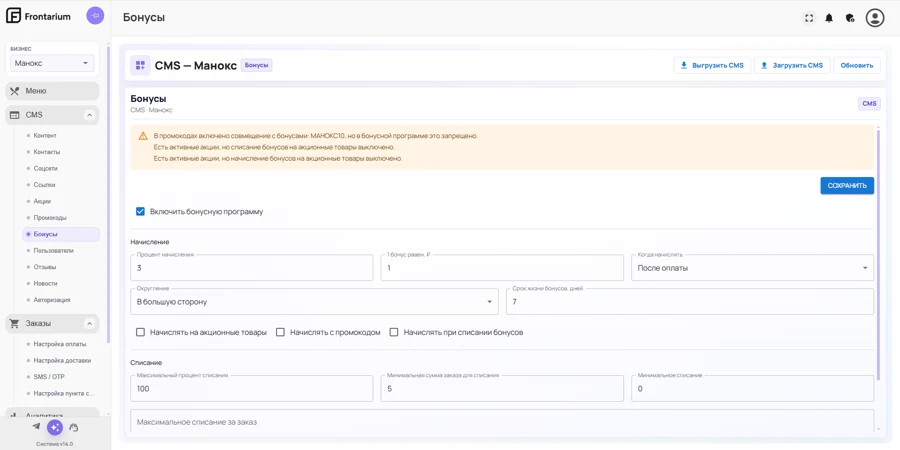This screenshot has width=900, height=450.
Task: Go to Авторизация in sidebar
Action: point(61,300)
